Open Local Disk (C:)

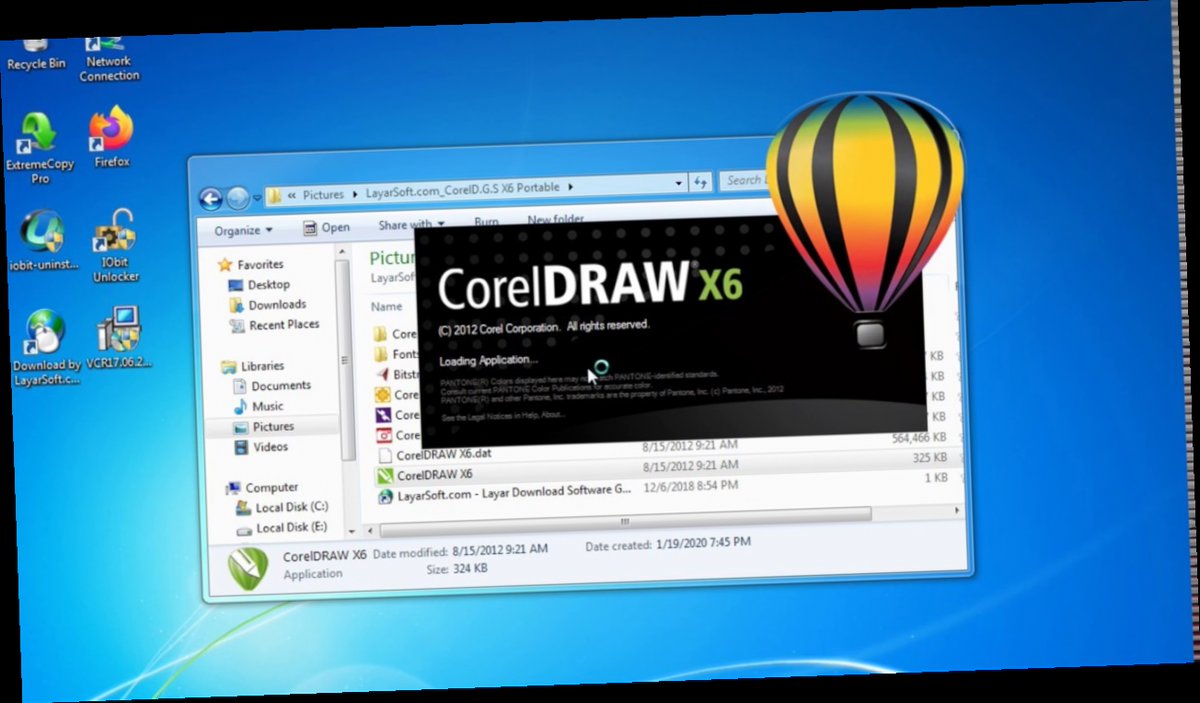(x=282, y=508)
